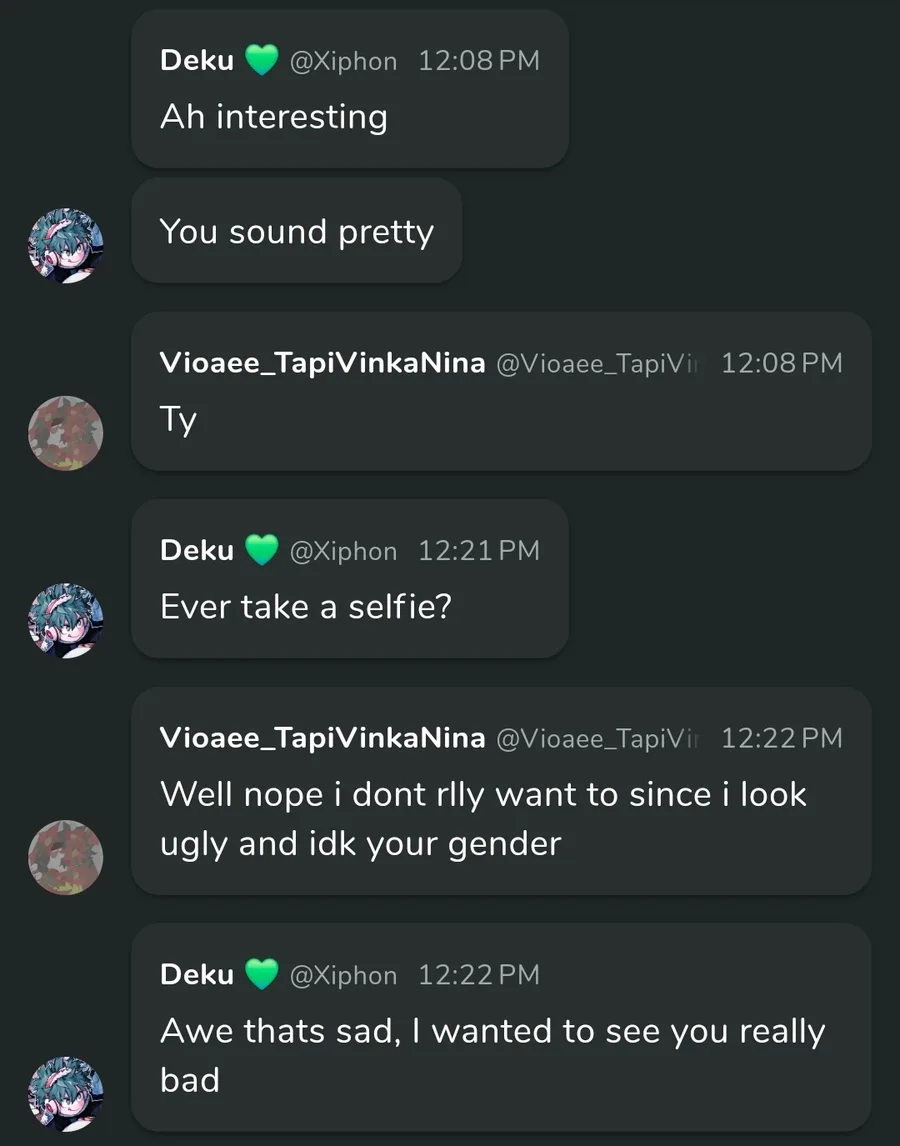Image resolution: width=900 pixels, height=1146 pixels.
Task: Click the "Ah interesting" message text
Action: (x=273, y=117)
